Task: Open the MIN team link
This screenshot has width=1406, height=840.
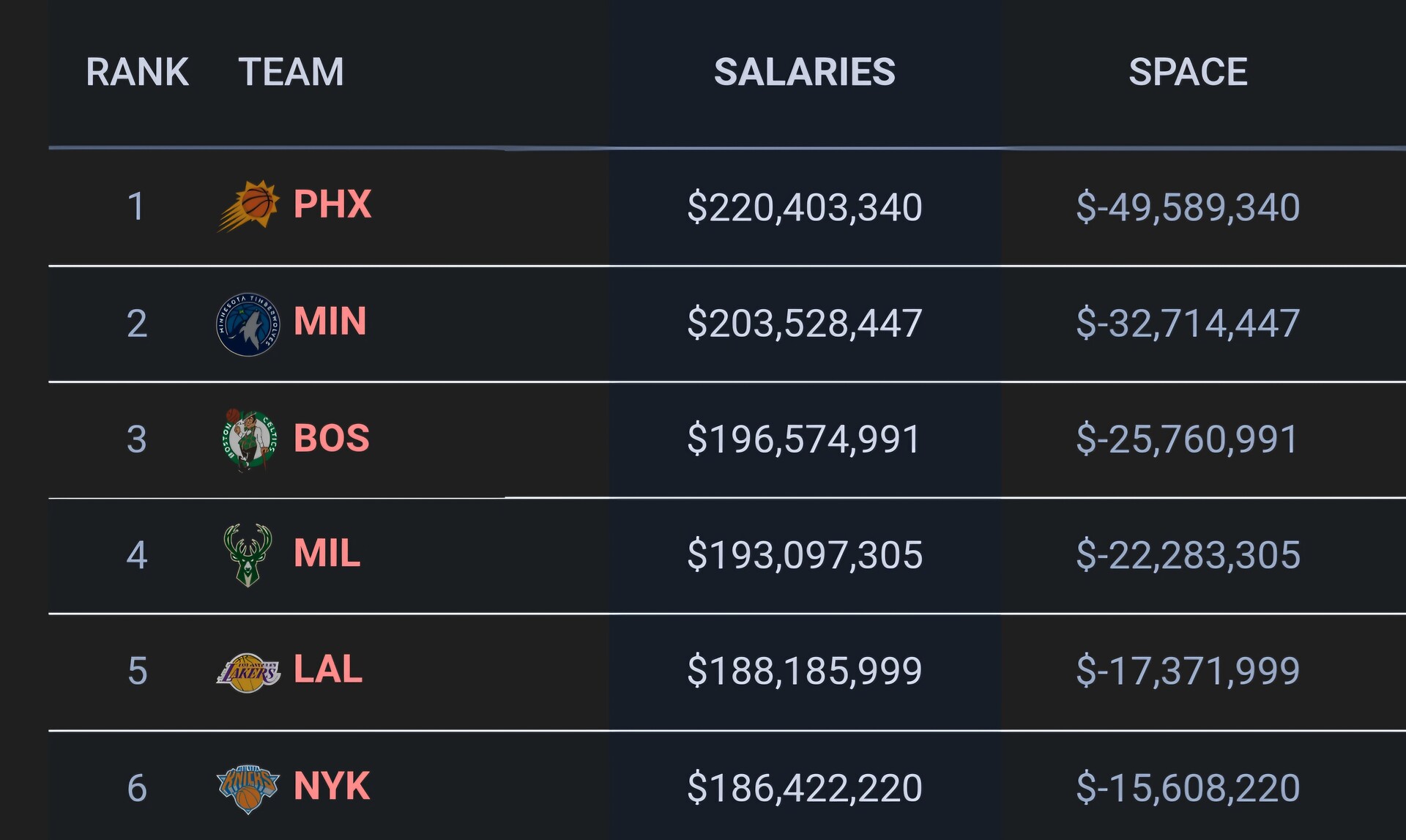Action: coord(330,321)
